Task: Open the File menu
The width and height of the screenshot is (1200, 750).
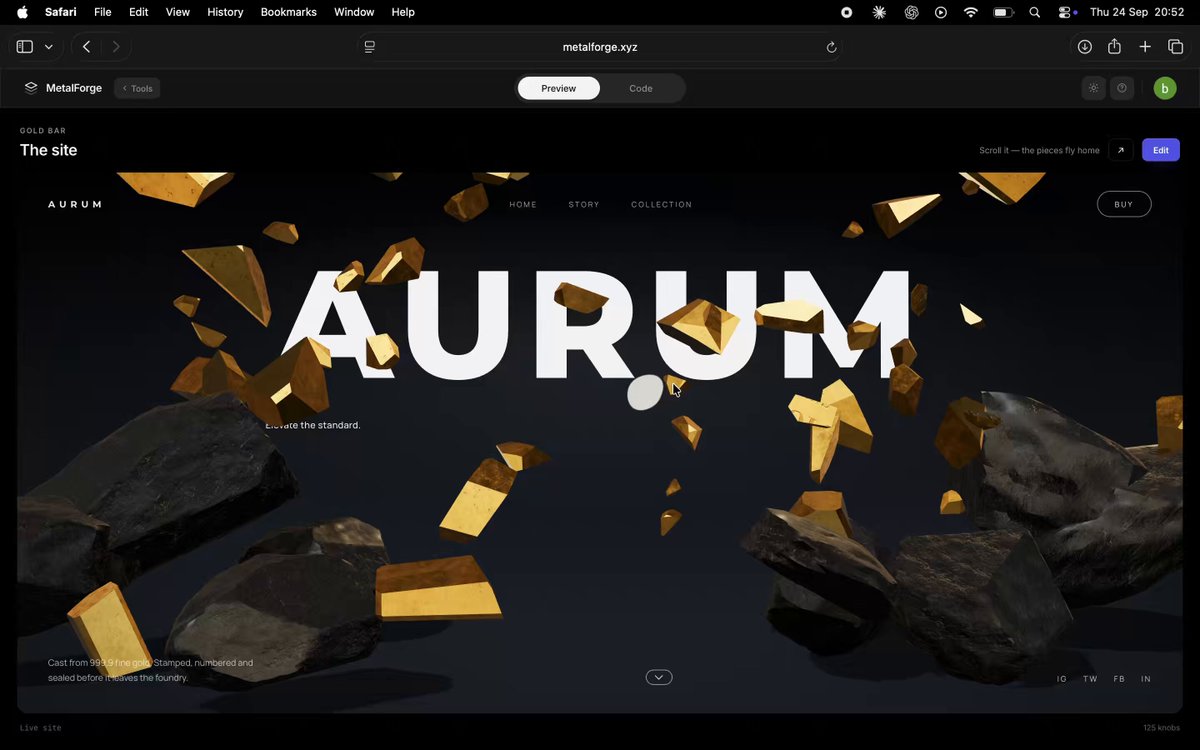Action: coord(103,12)
